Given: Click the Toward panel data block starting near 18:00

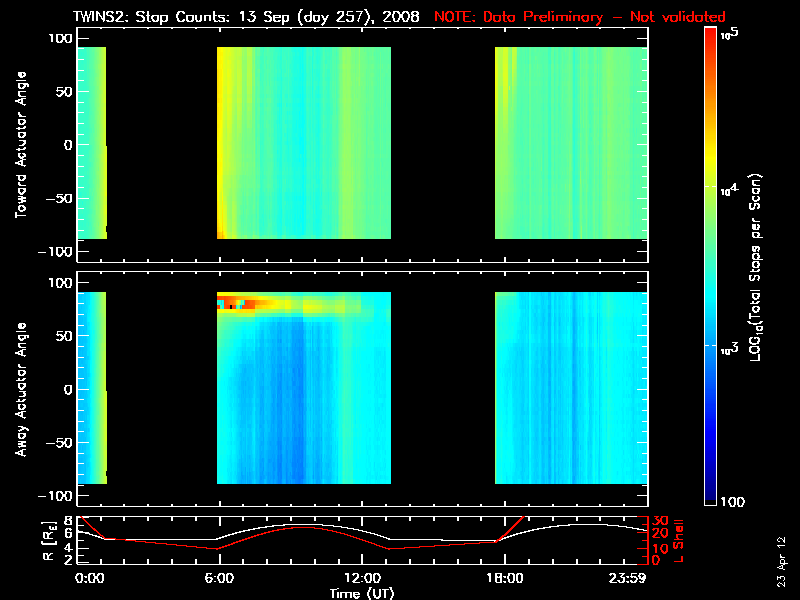Looking at the screenshot, I should point(571,143).
